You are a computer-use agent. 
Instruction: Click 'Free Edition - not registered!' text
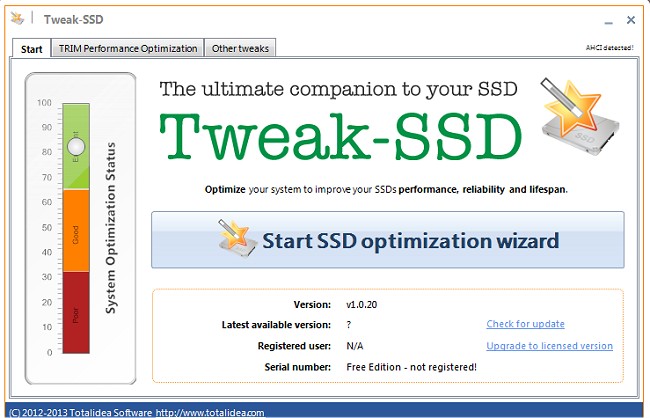pyautogui.click(x=411, y=367)
